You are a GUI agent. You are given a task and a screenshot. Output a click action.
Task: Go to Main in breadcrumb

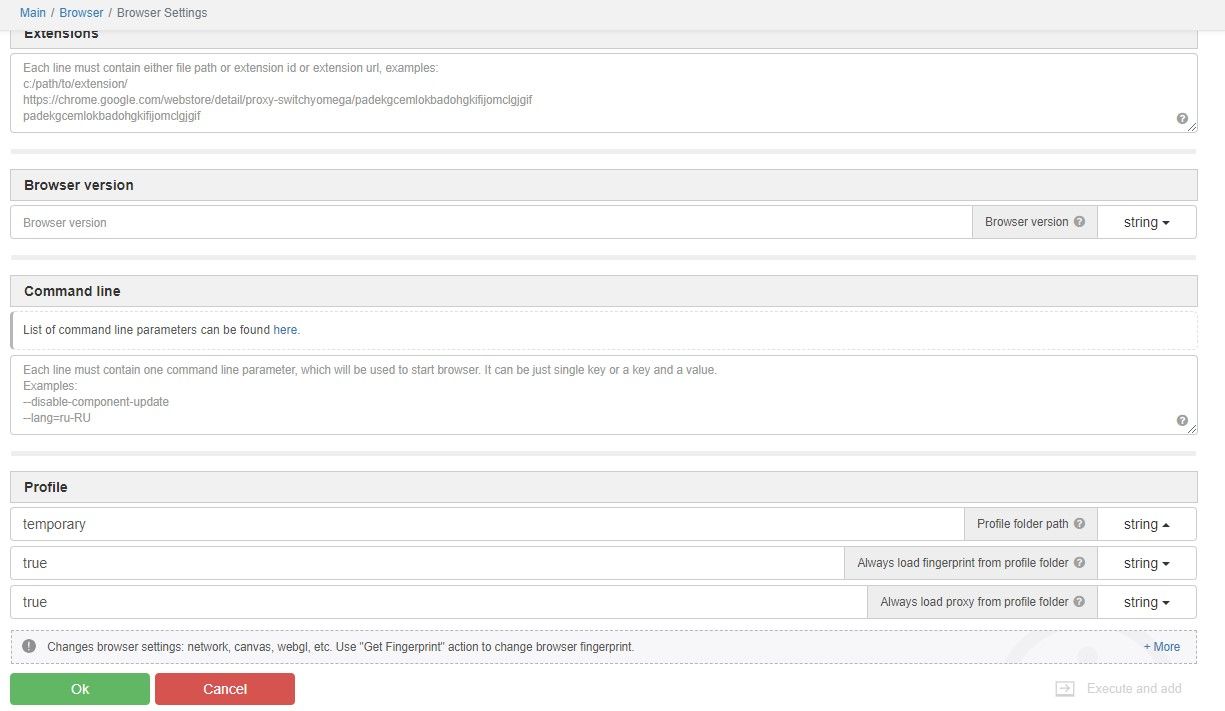pos(33,13)
